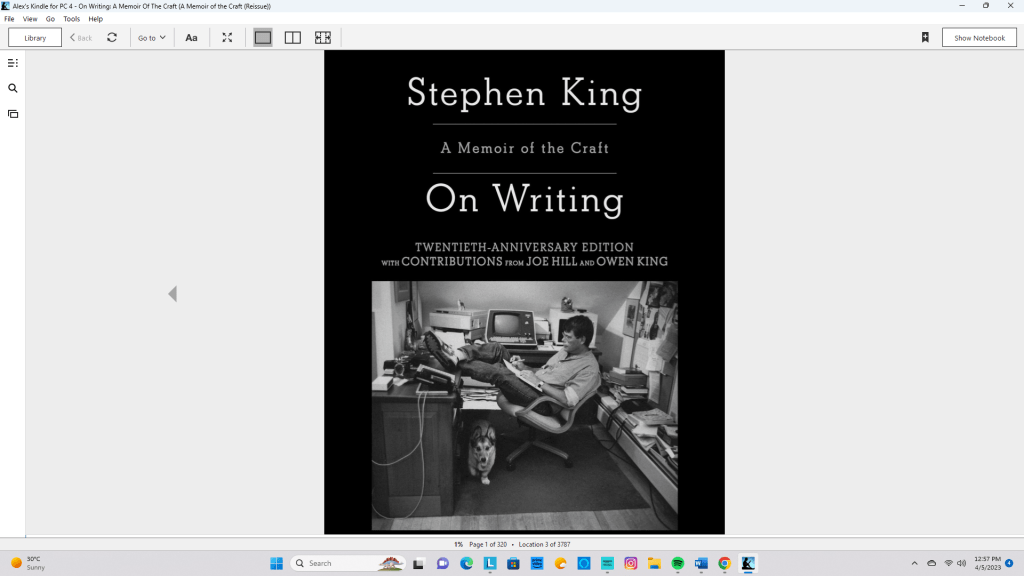Open the table of contents panel

tap(12, 62)
